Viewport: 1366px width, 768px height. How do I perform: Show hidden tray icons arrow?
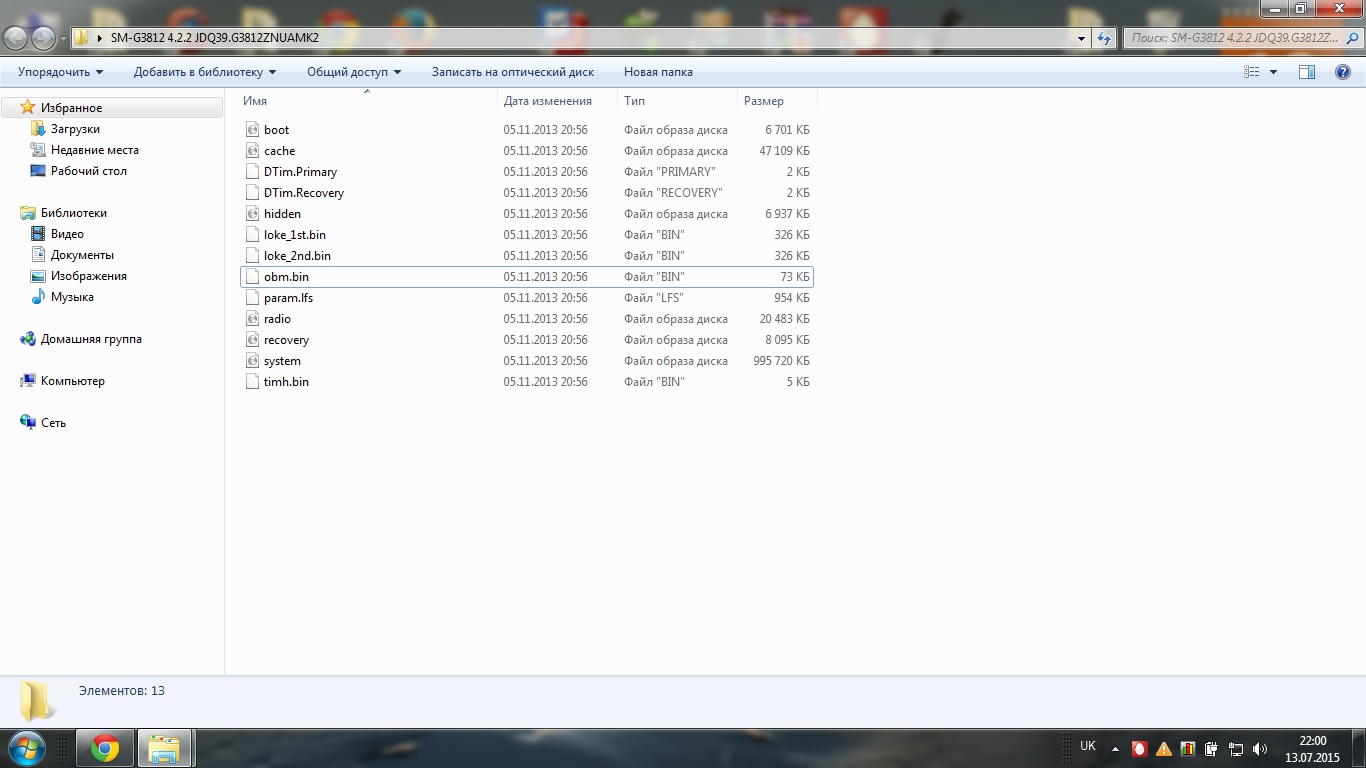coord(1115,748)
